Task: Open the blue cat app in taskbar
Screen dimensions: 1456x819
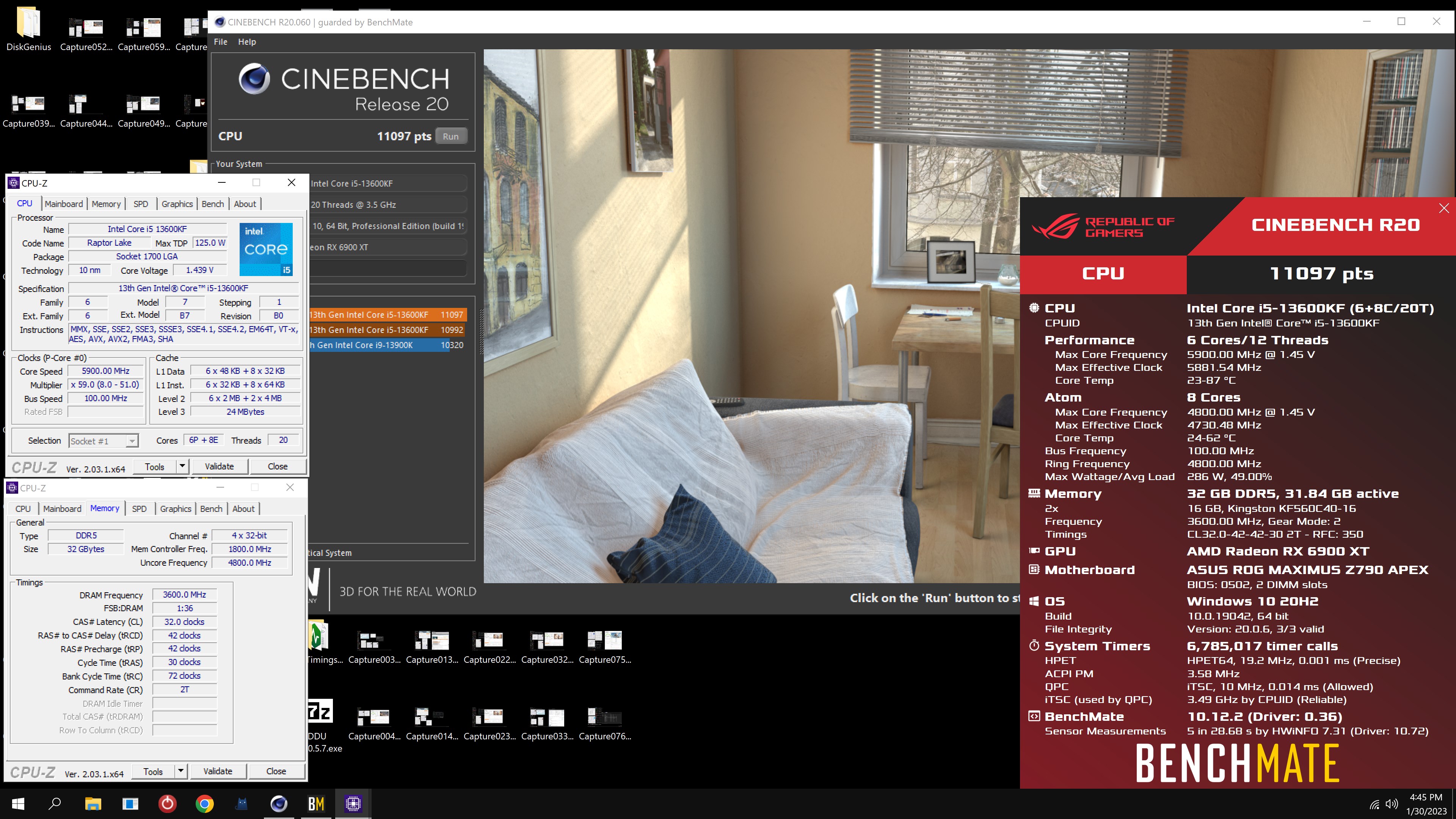Action: tap(242, 804)
